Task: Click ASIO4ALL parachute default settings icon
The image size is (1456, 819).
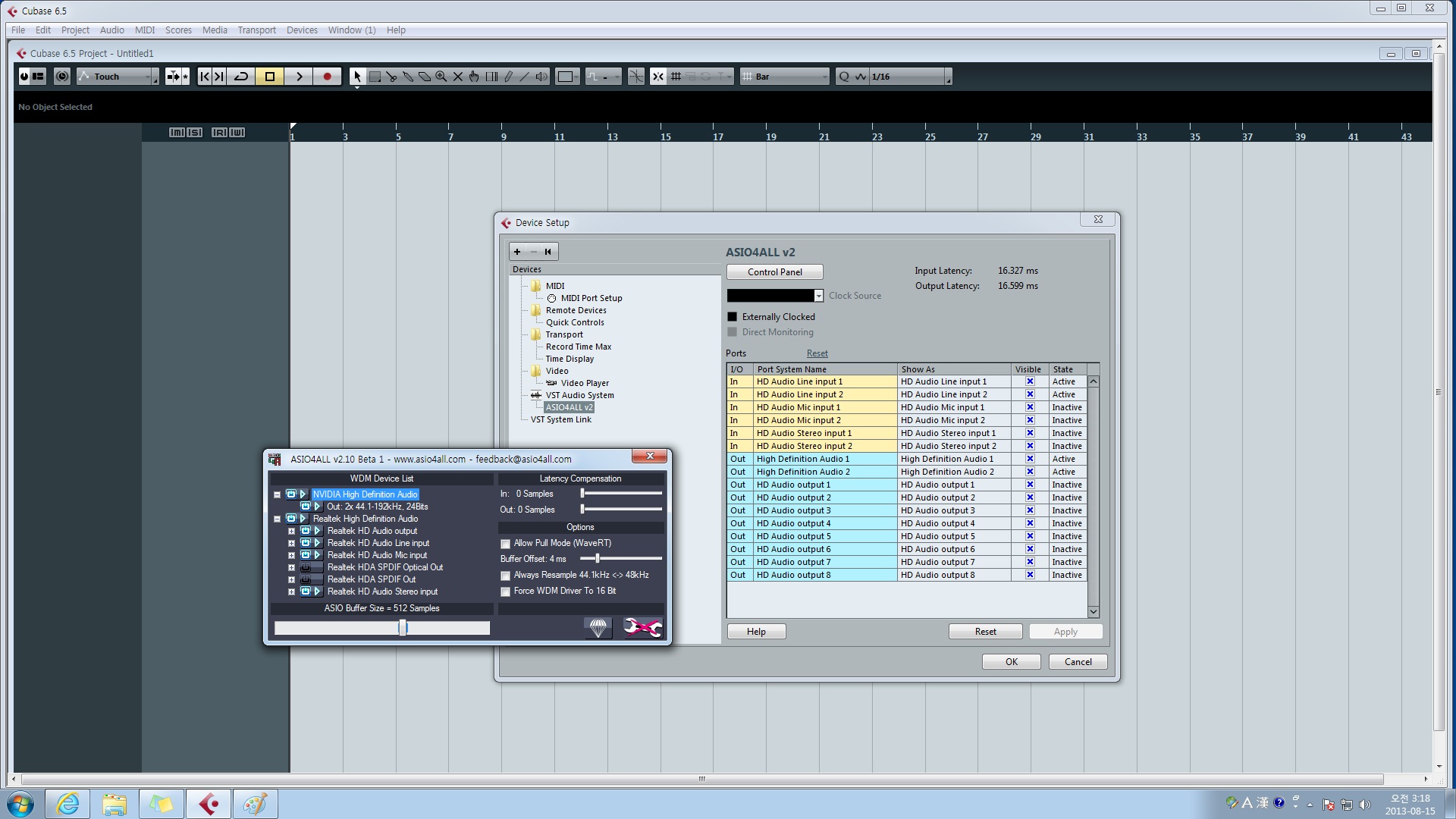Action: coord(598,627)
